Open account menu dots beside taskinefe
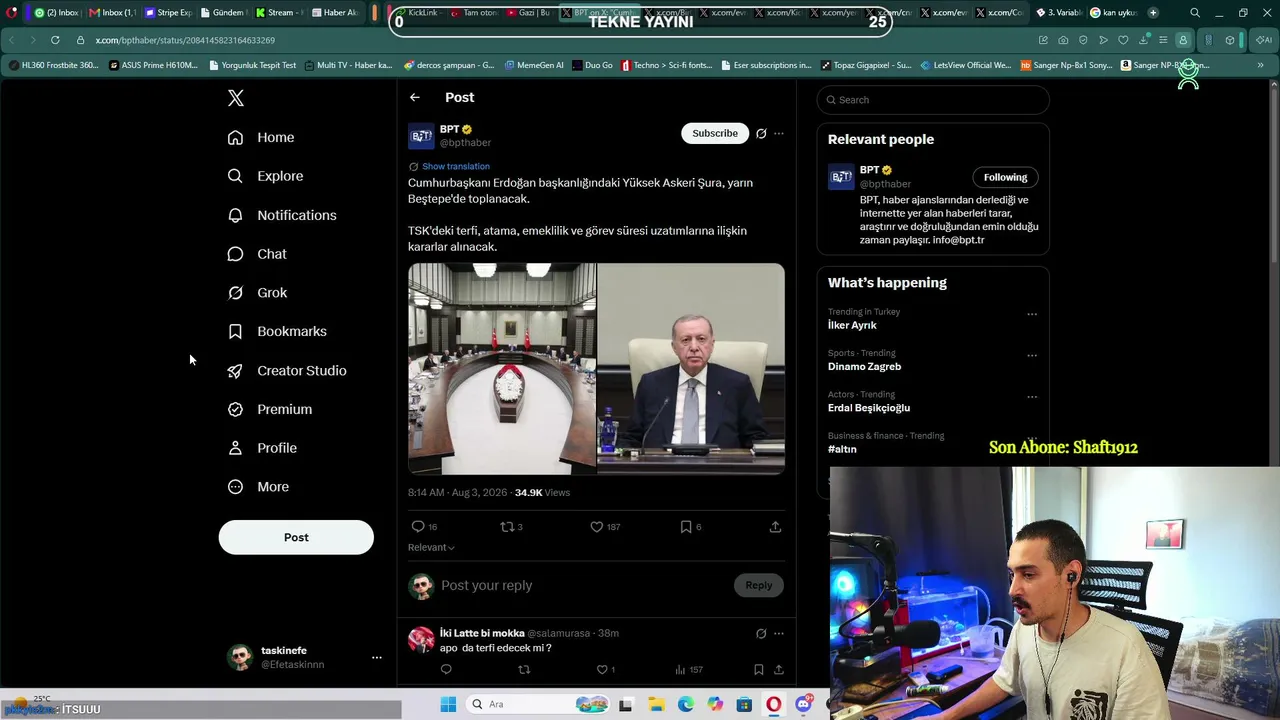1280x720 pixels. pyautogui.click(x=377, y=657)
